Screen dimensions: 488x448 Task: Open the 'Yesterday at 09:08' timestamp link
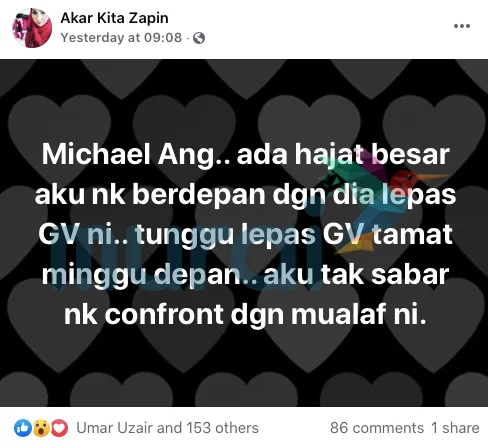pyautogui.click(x=121, y=38)
